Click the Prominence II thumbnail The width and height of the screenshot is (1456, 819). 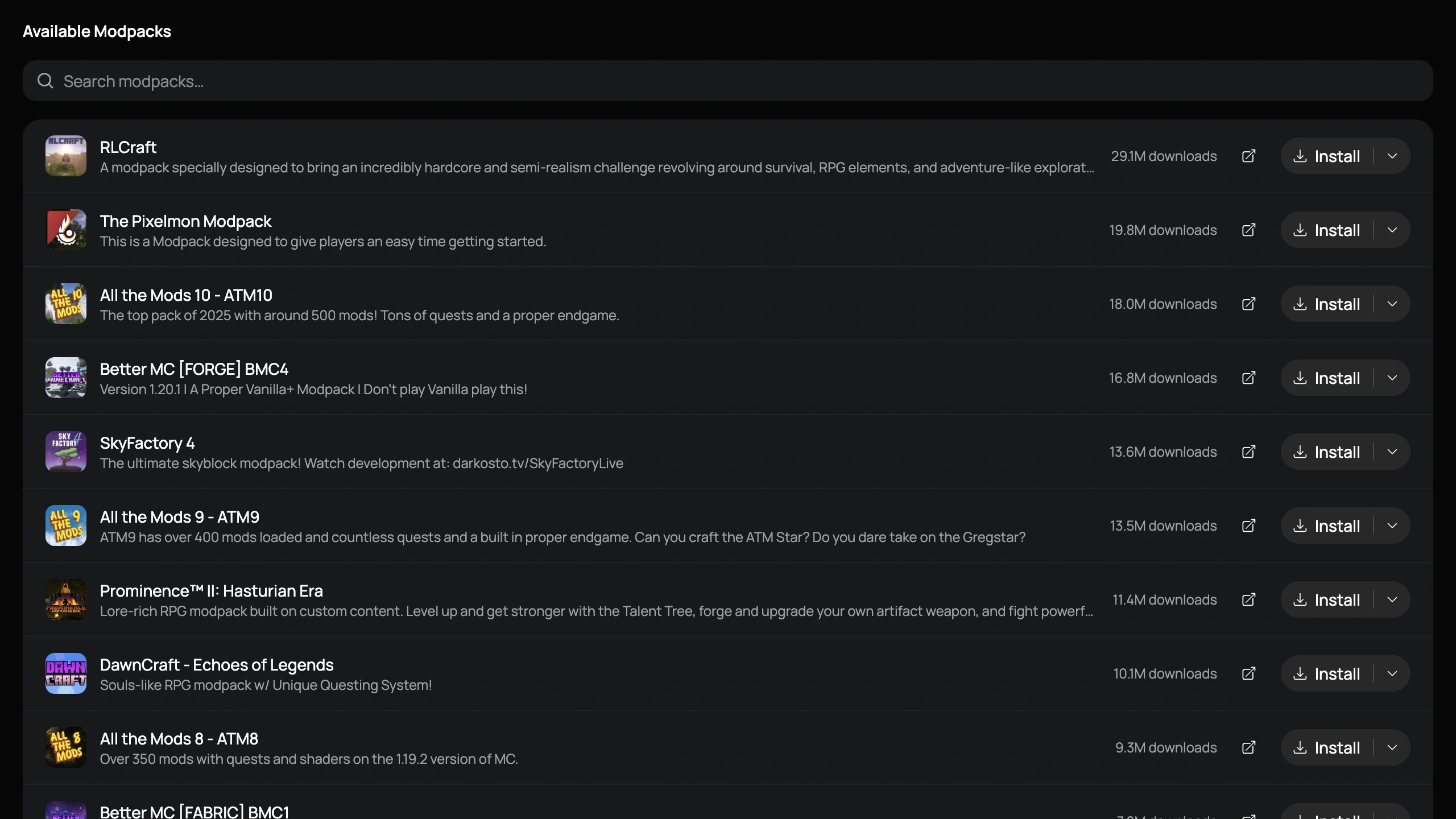point(66,599)
